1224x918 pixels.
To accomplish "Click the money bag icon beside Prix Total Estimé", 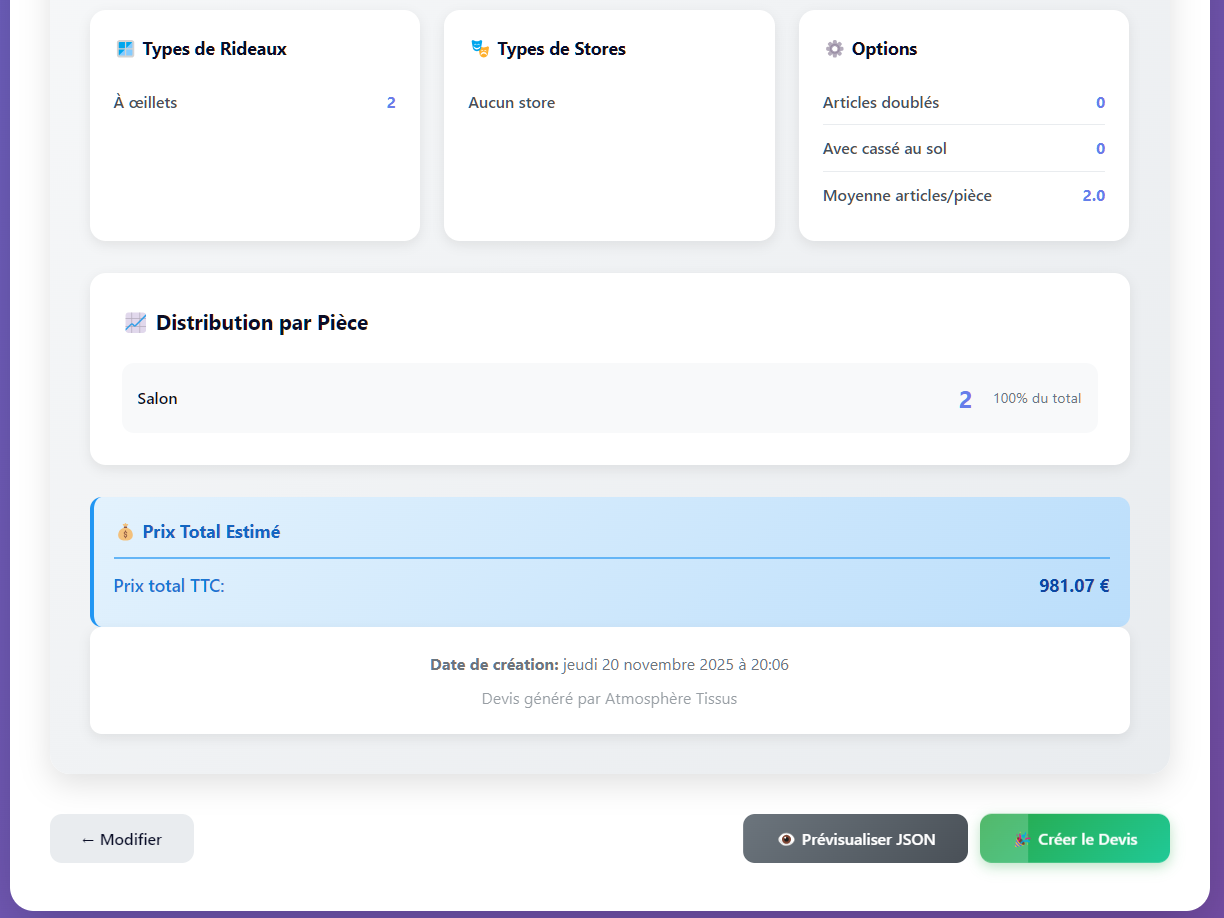I will pyautogui.click(x=125, y=532).
